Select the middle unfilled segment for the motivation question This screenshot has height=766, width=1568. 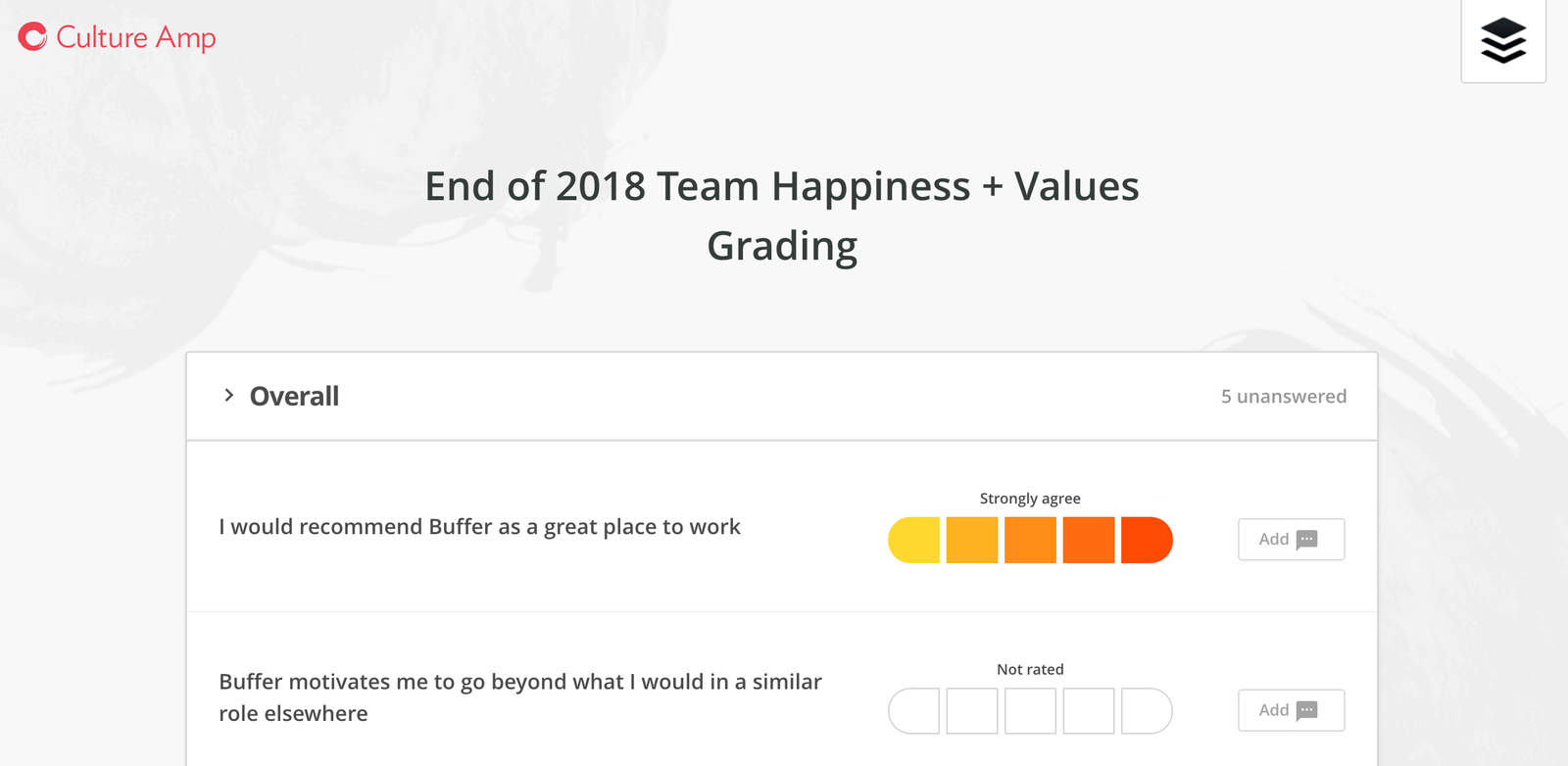(1029, 710)
